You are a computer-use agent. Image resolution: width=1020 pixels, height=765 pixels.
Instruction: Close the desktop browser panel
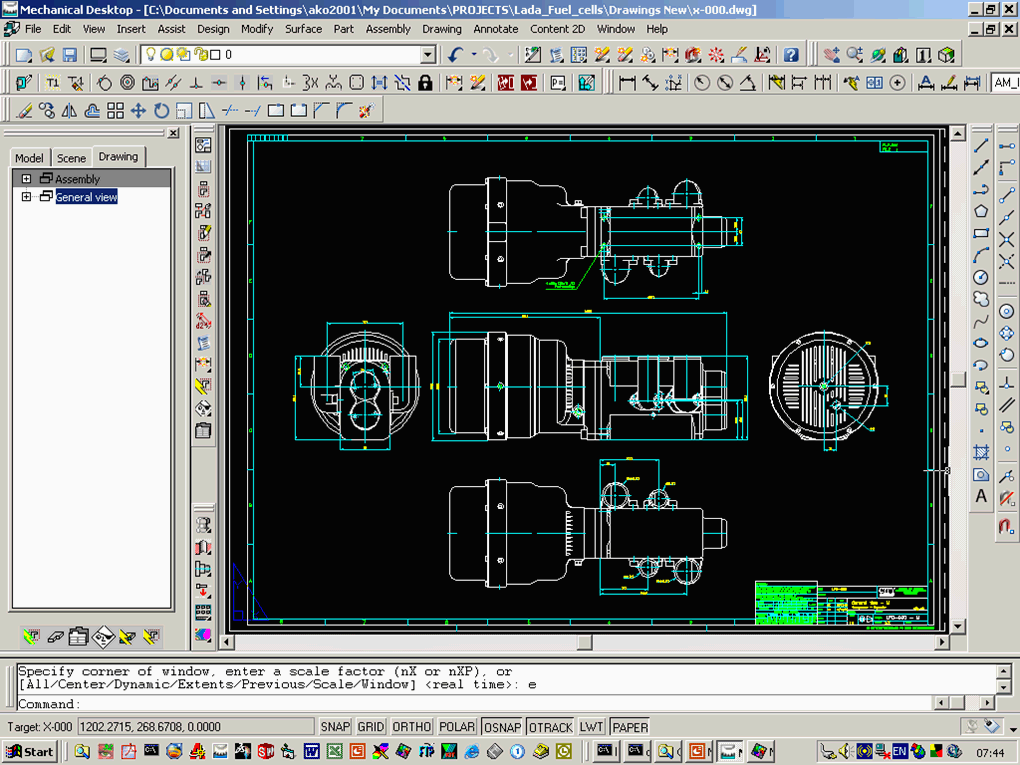[173, 133]
